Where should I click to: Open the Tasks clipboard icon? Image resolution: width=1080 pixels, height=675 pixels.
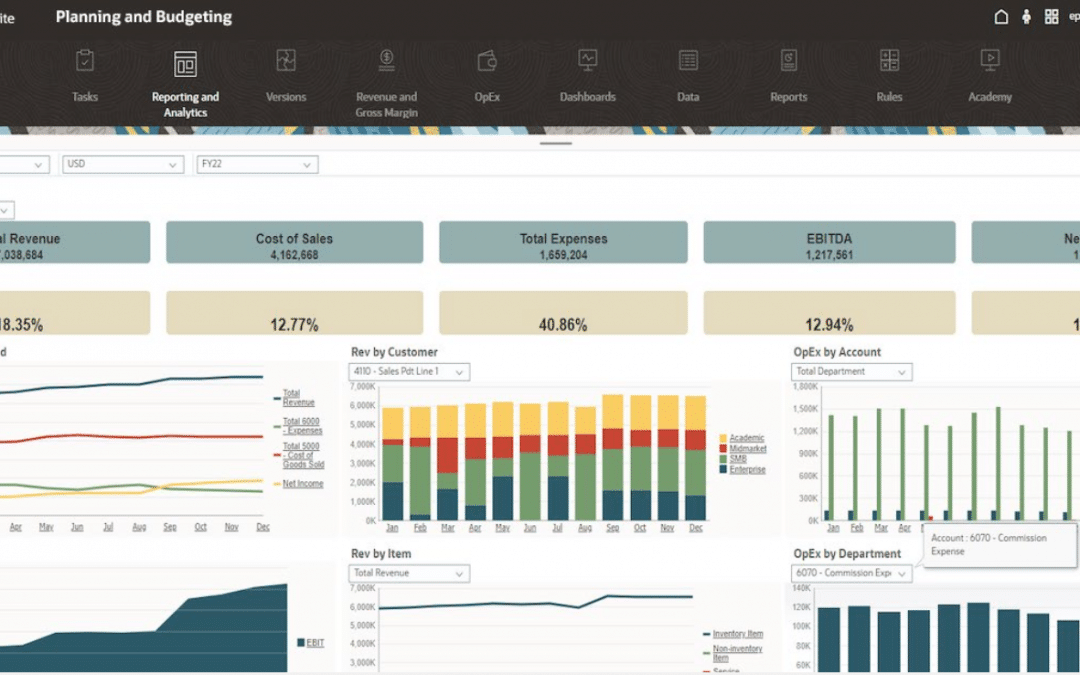pos(85,61)
